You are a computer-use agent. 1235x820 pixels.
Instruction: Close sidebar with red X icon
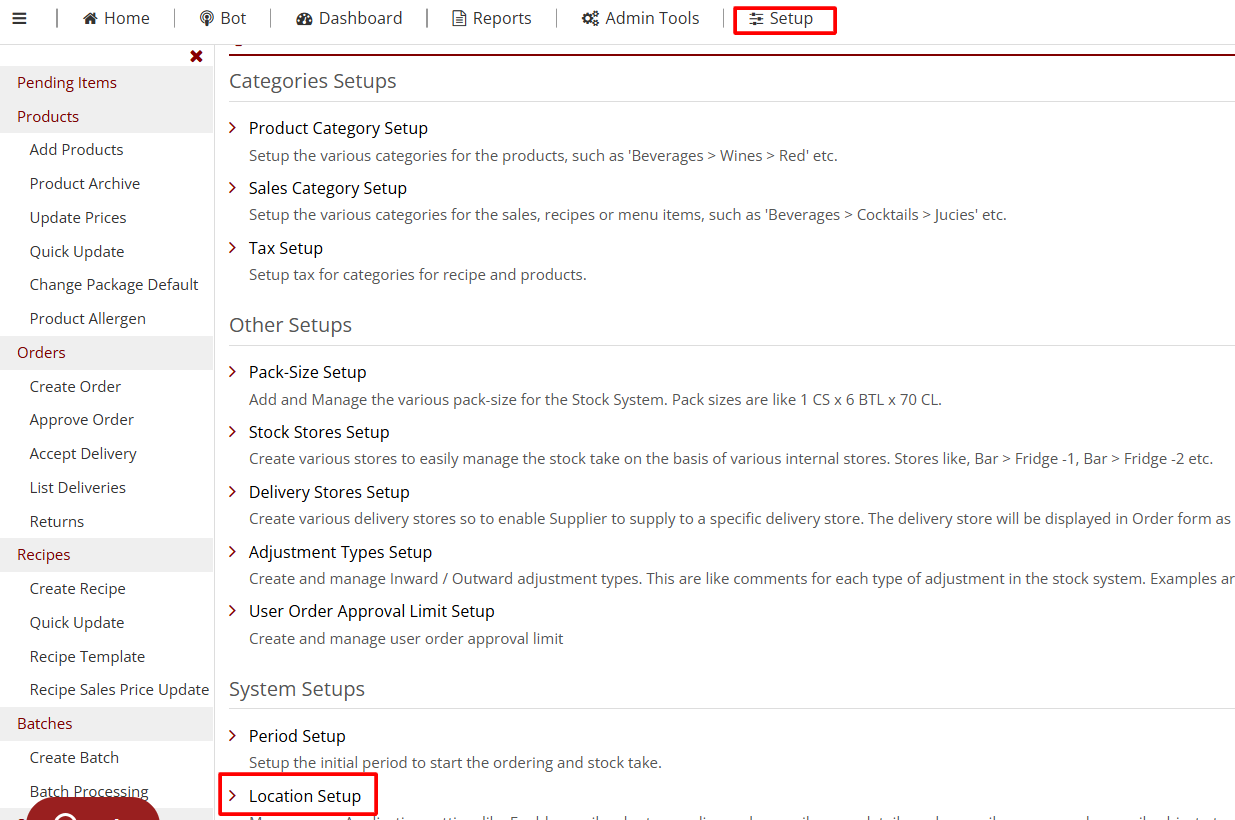[196, 56]
